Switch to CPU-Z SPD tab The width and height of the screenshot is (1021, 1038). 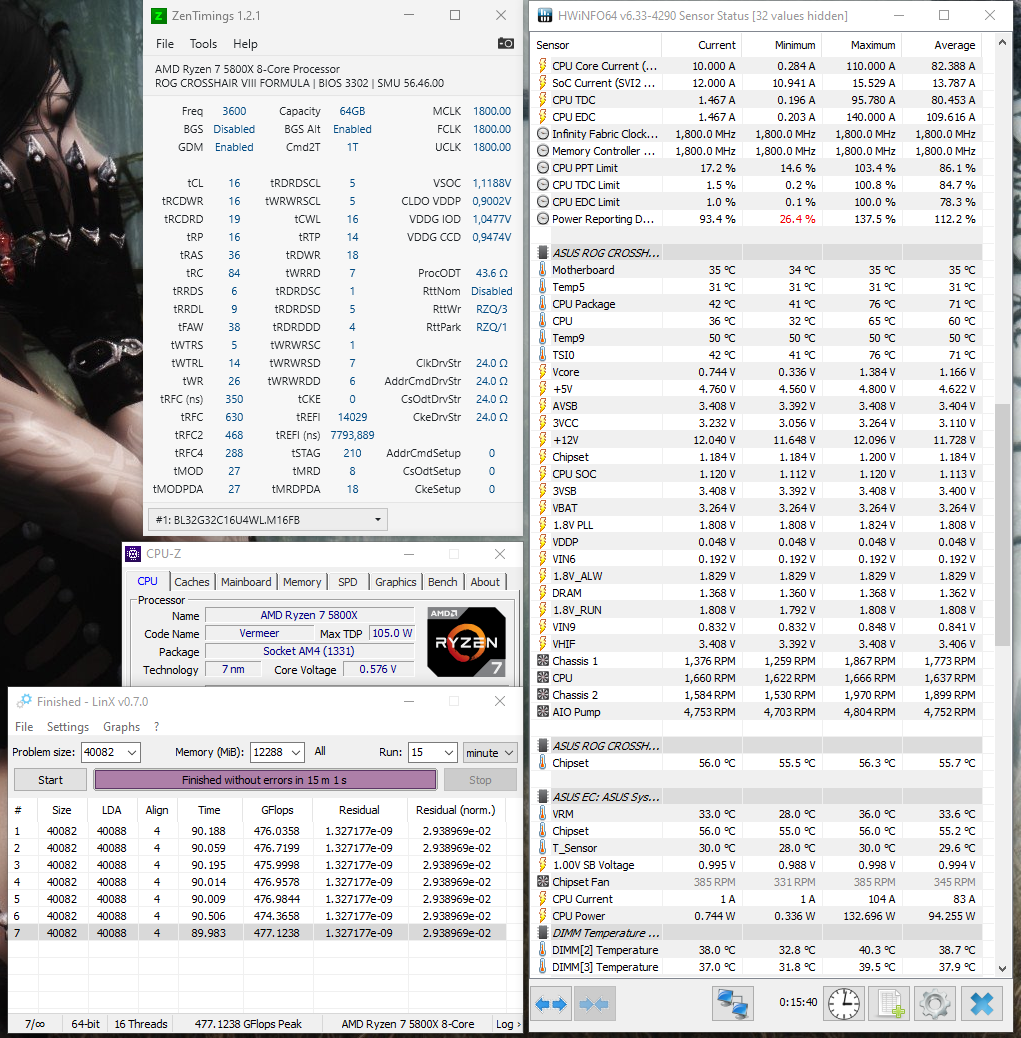[x=348, y=582]
